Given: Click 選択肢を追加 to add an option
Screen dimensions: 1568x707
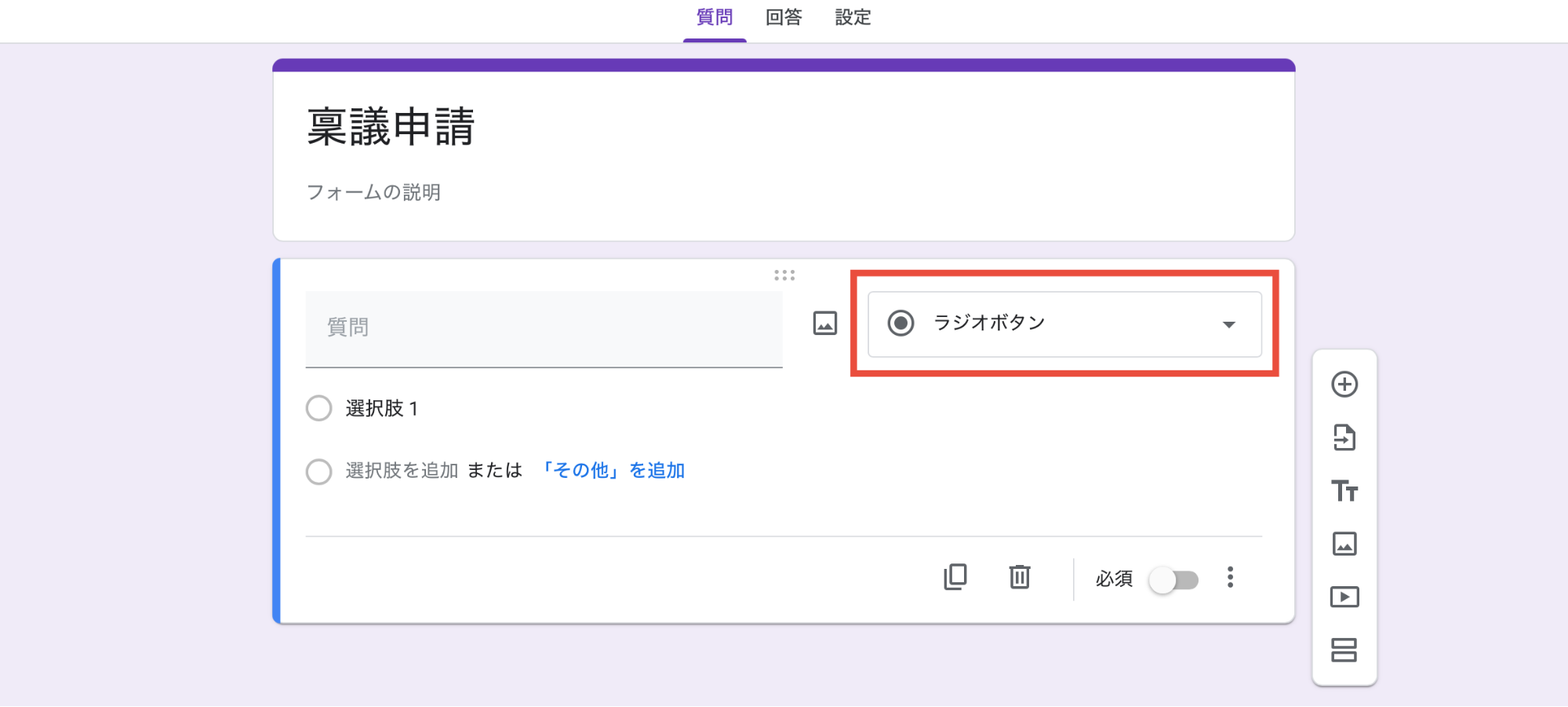Looking at the screenshot, I should click(402, 471).
